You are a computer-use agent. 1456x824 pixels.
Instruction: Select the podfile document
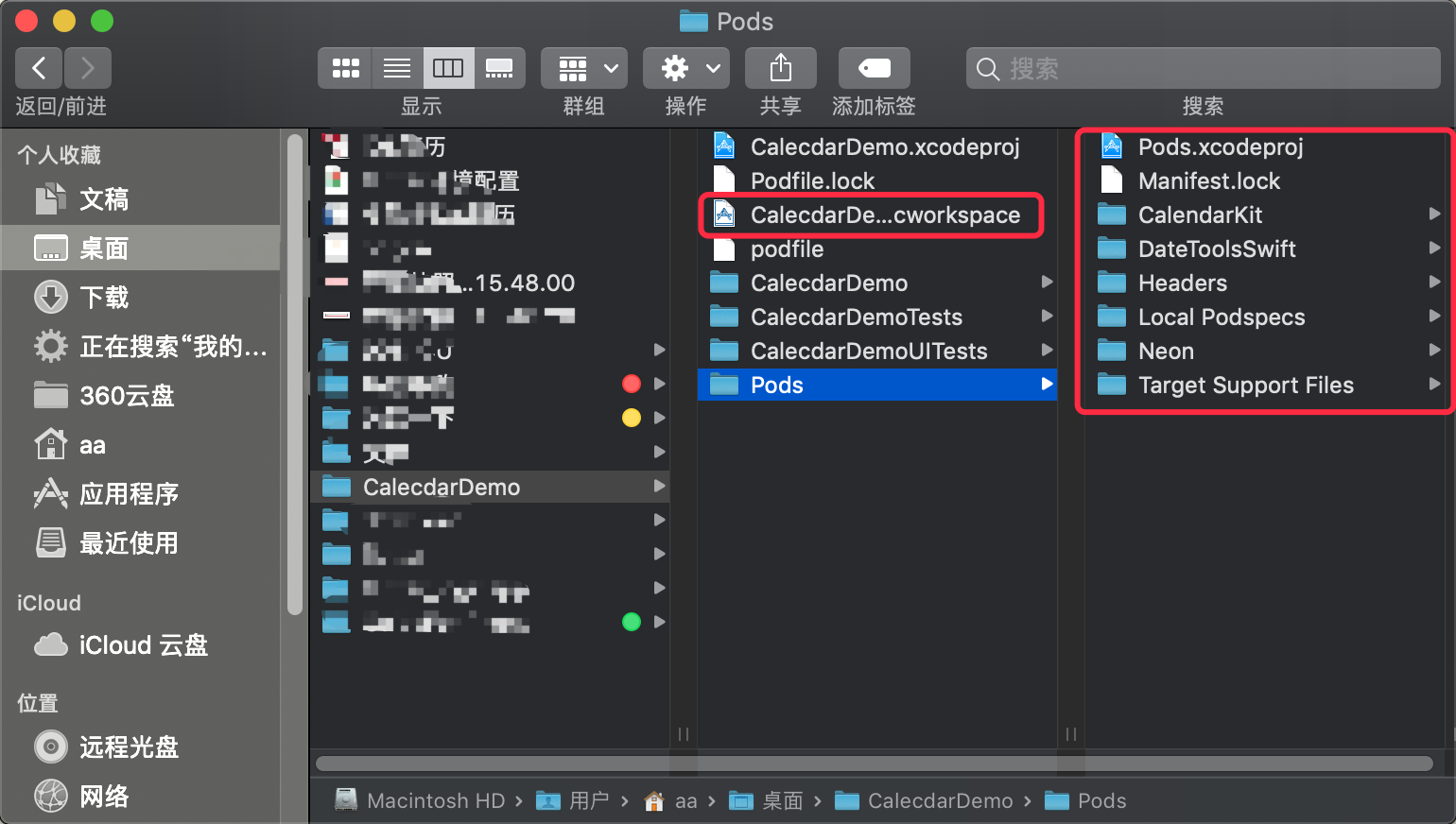[876, 249]
